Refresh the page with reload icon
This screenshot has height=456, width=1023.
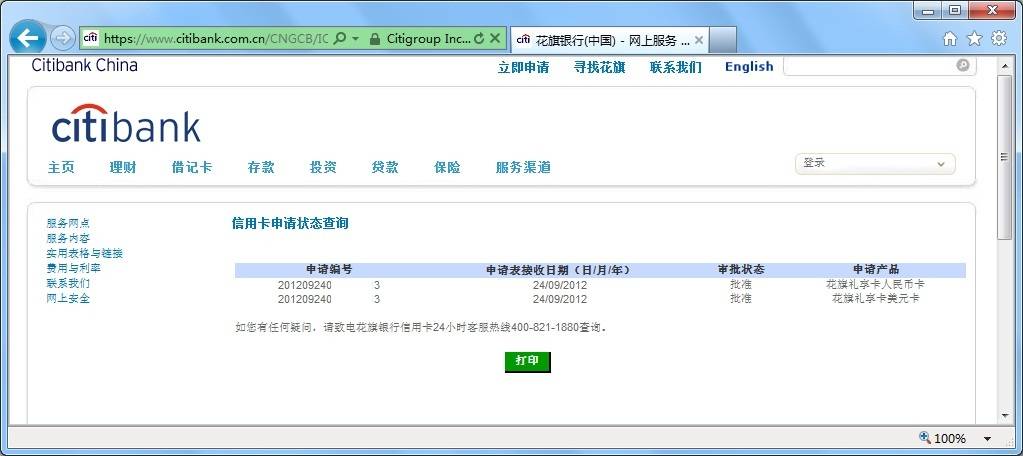tap(480, 38)
